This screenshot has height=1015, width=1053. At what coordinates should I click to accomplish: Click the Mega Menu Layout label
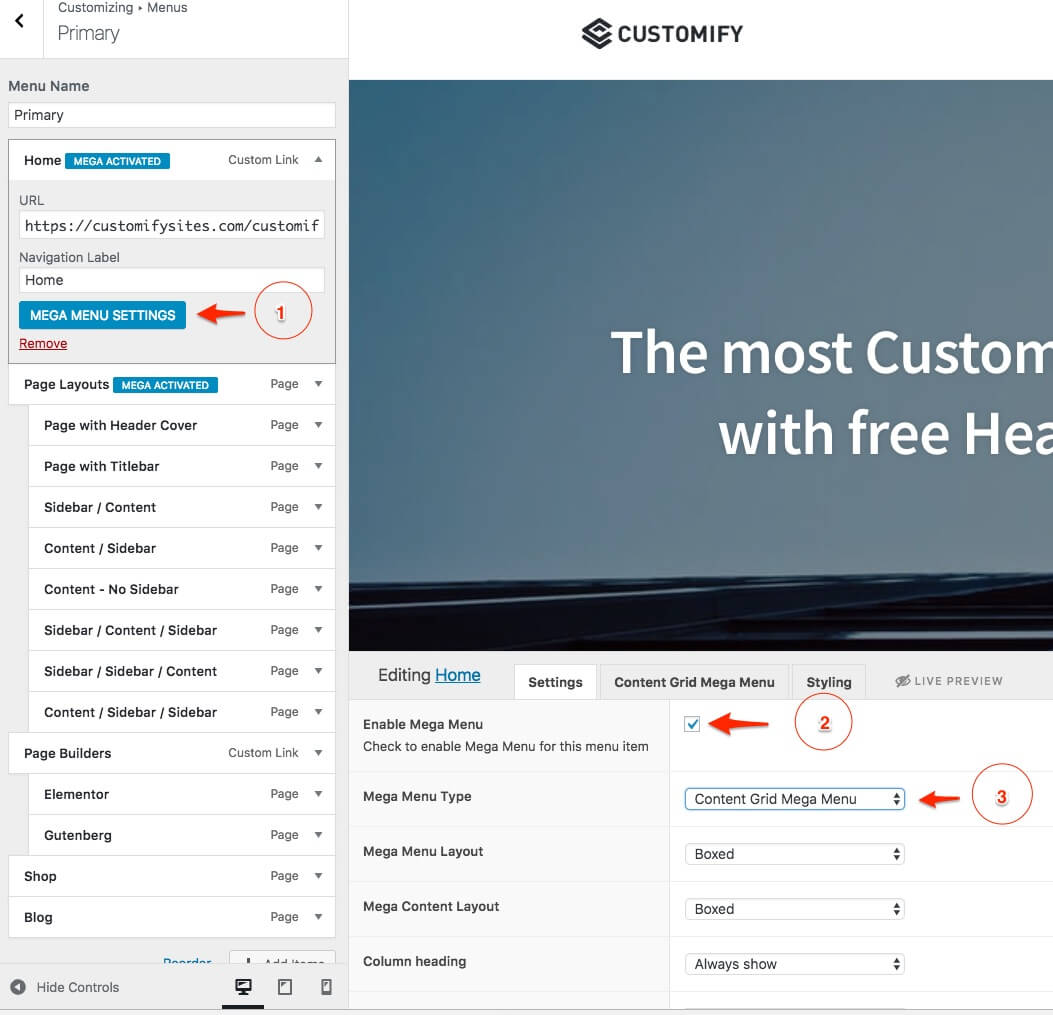click(x=423, y=851)
